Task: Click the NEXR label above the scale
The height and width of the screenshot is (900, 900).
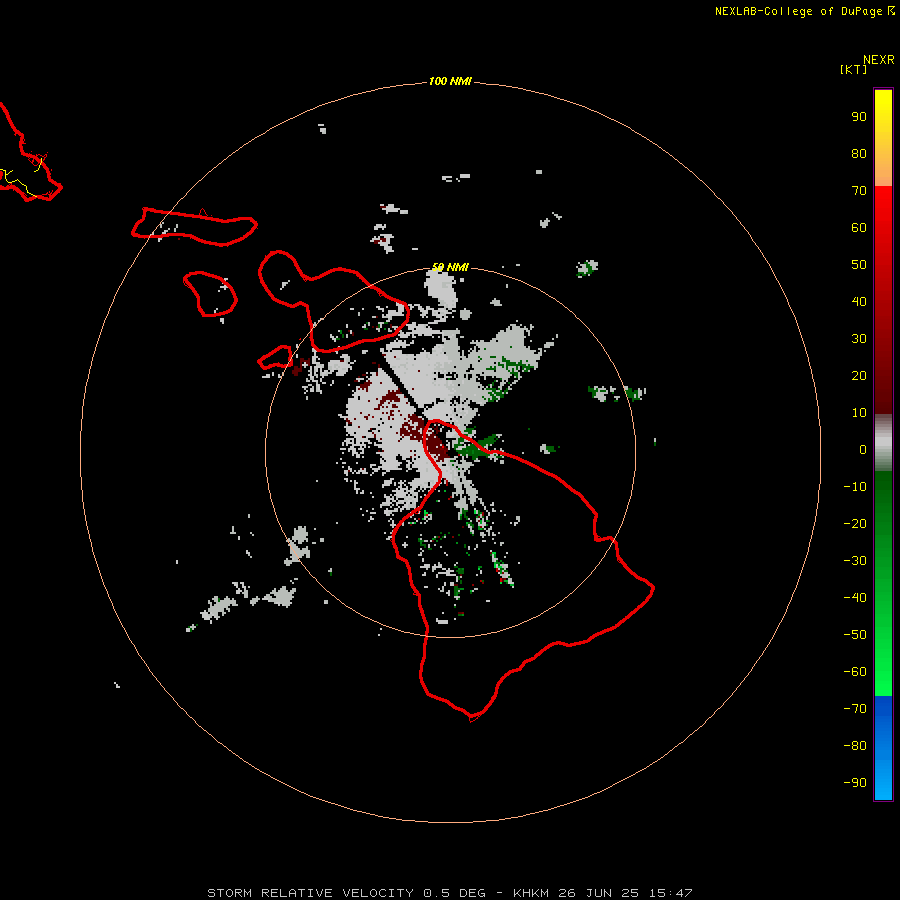Action: [879, 60]
